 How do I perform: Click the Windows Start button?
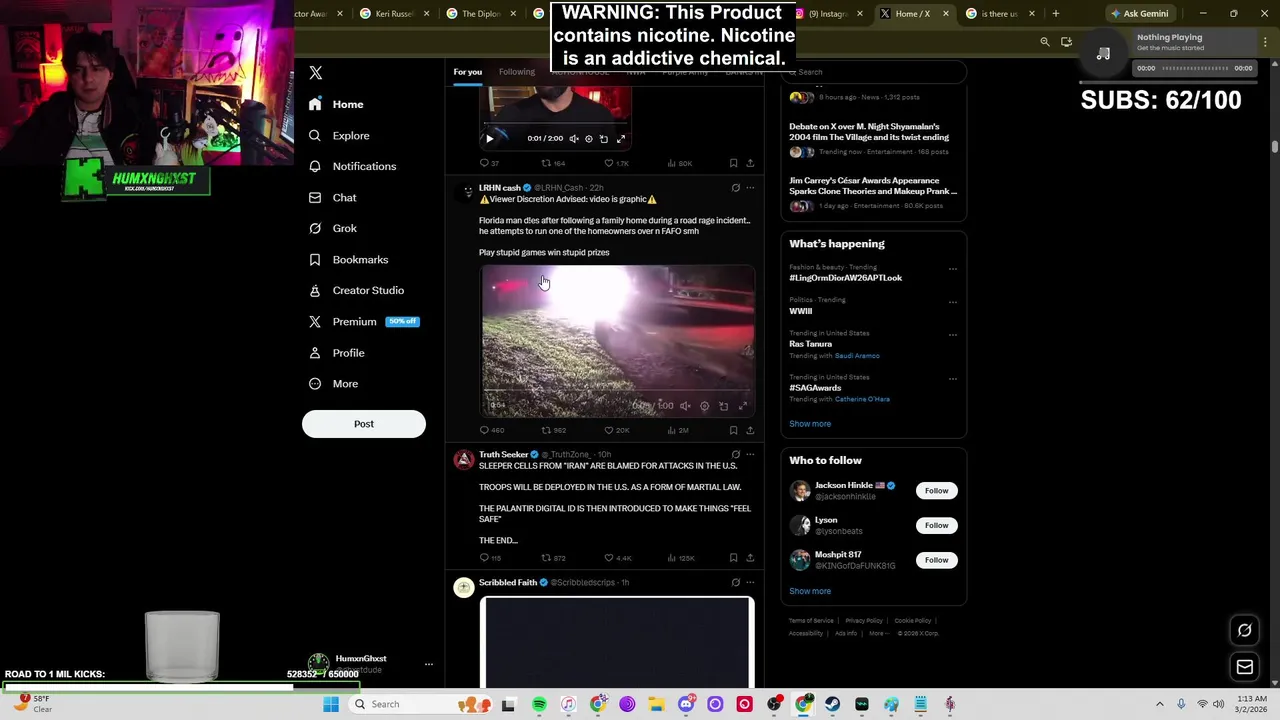(x=331, y=705)
